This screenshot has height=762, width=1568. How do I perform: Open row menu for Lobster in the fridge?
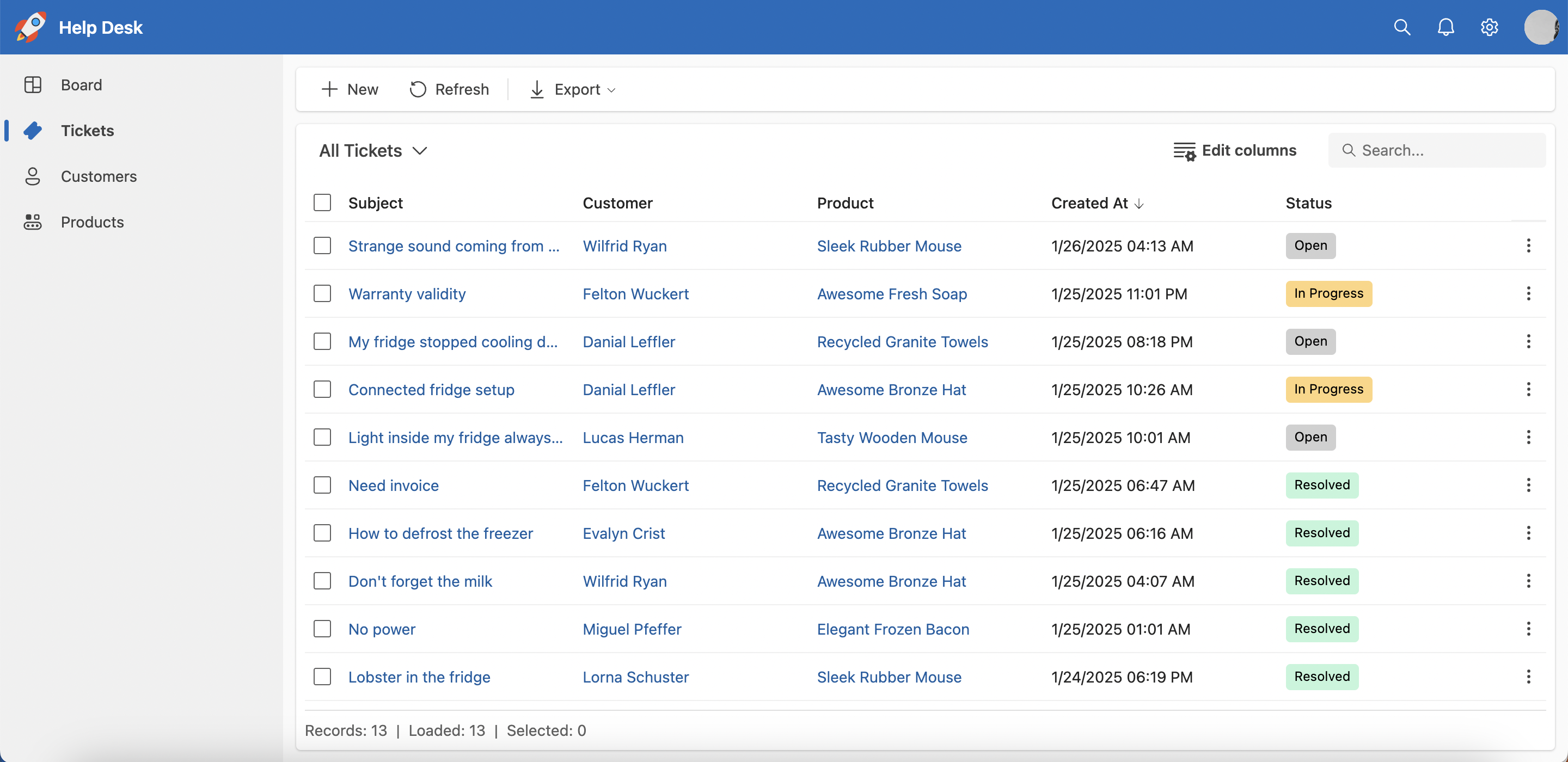1528,676
